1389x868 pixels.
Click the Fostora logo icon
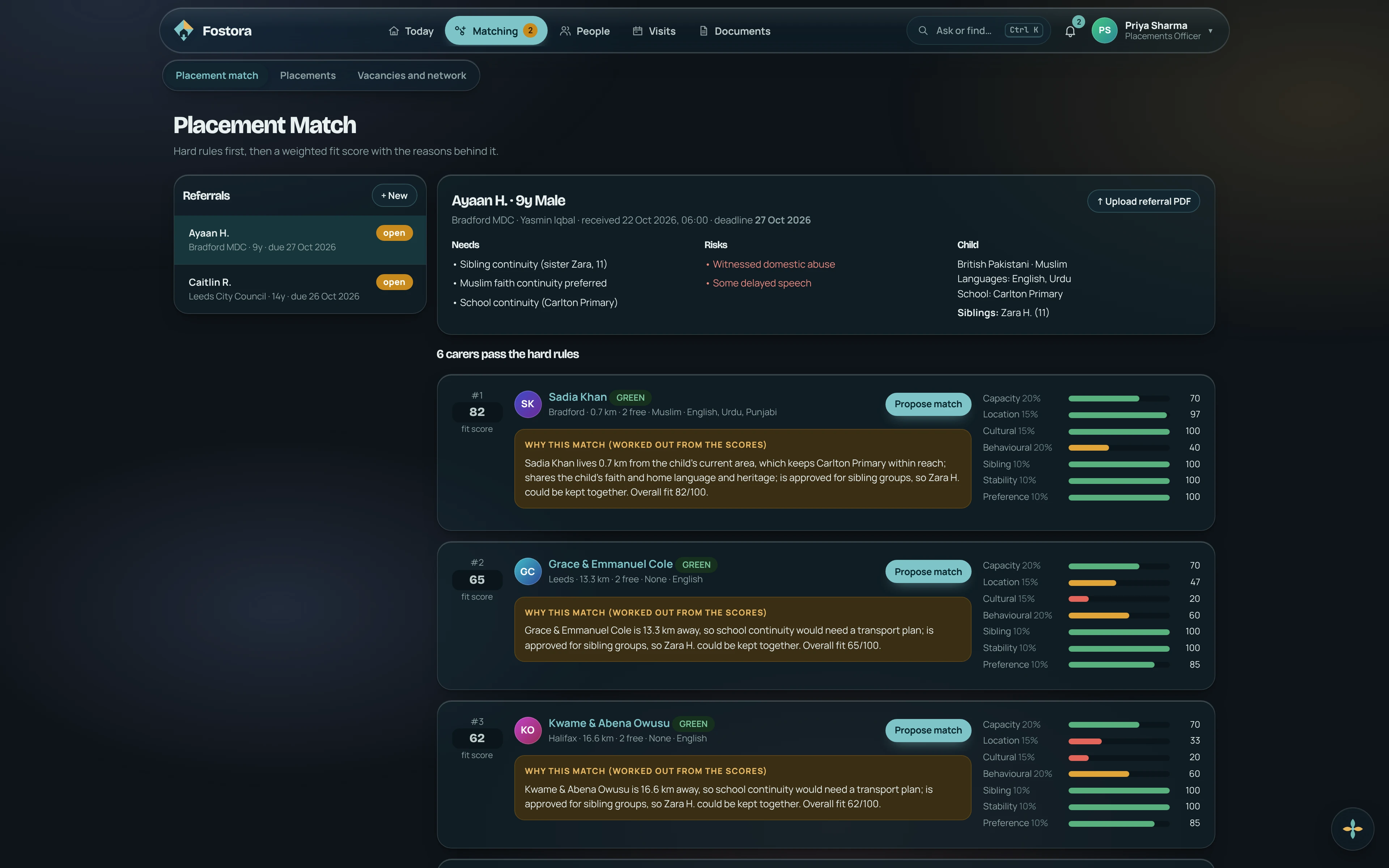(184, 30)
